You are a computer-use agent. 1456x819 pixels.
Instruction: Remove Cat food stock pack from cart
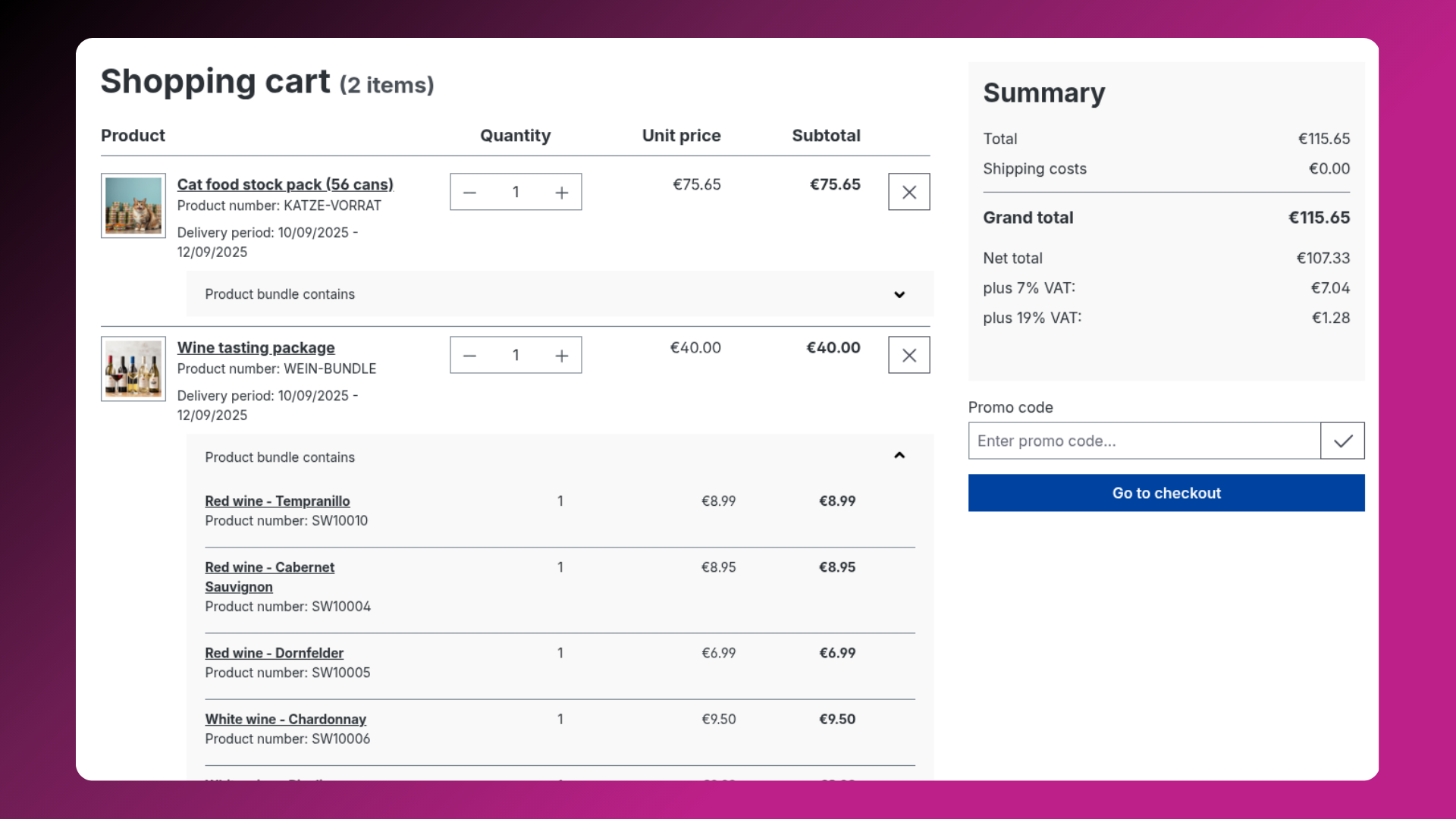pyautogui.click(x=908, y=193)
